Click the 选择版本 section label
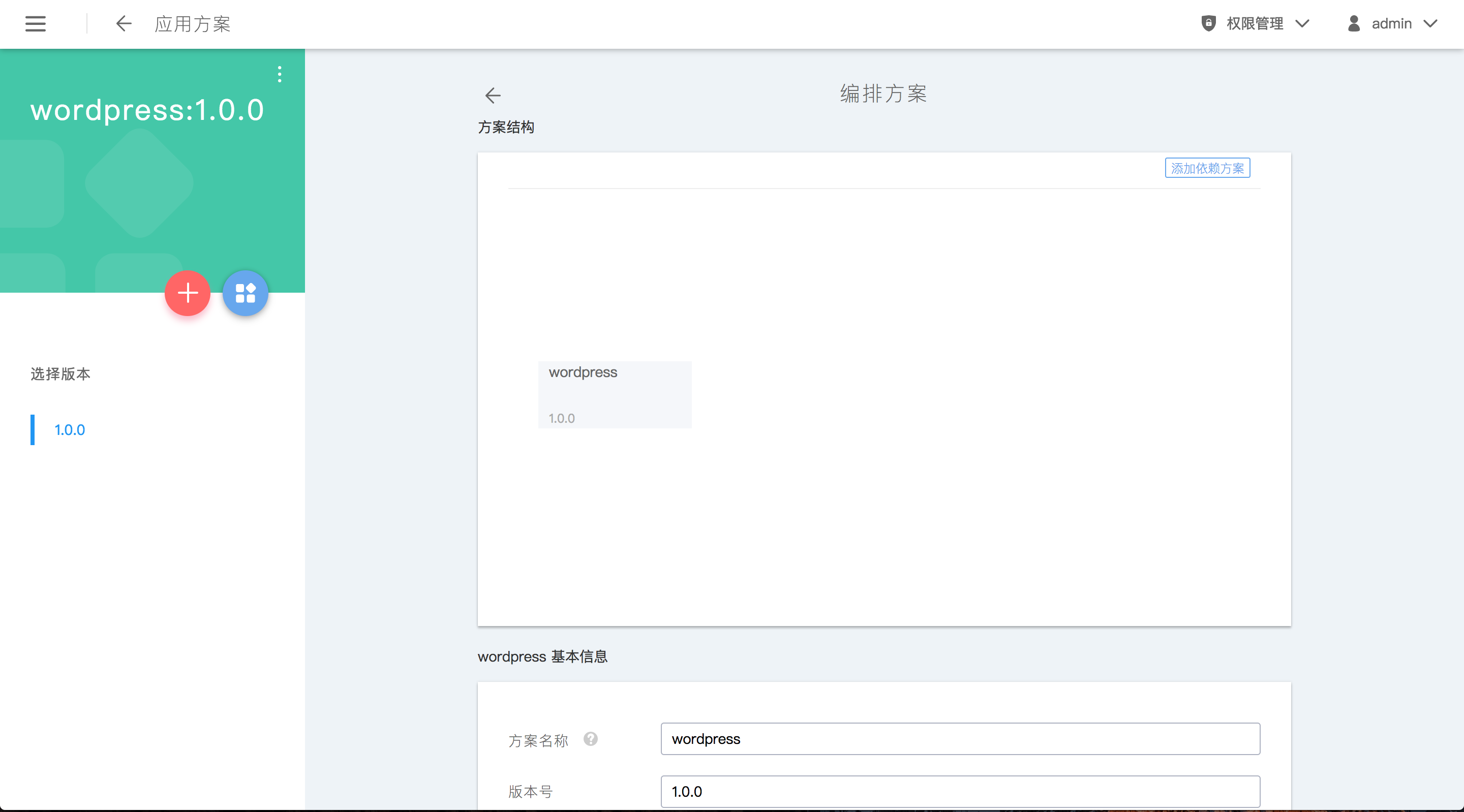The width and height of the screenshot is (1464, 812). tap(60, 374)
